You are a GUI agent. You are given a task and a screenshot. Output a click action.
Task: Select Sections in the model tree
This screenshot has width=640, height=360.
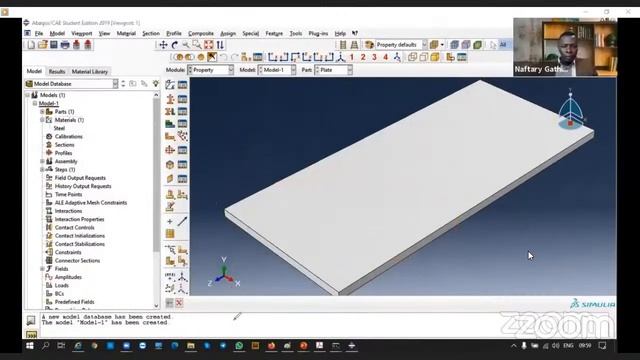64,145
